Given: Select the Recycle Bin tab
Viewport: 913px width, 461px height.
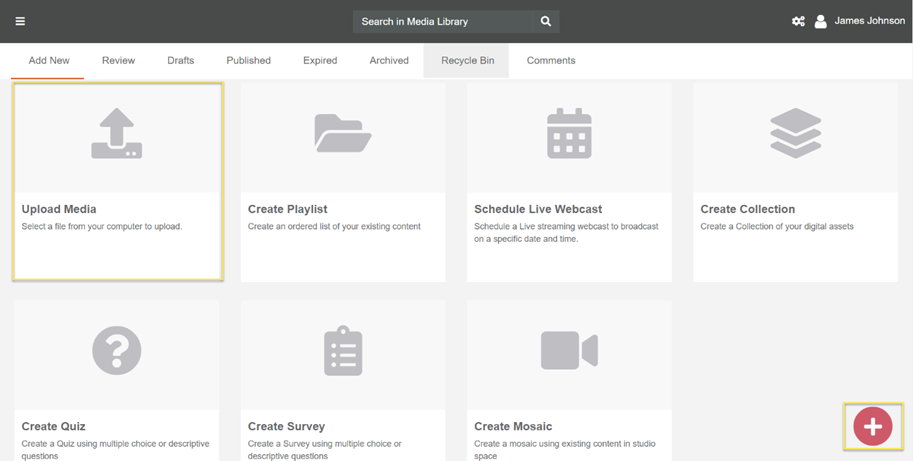Looking at the screenshot, I should (467, 60).
